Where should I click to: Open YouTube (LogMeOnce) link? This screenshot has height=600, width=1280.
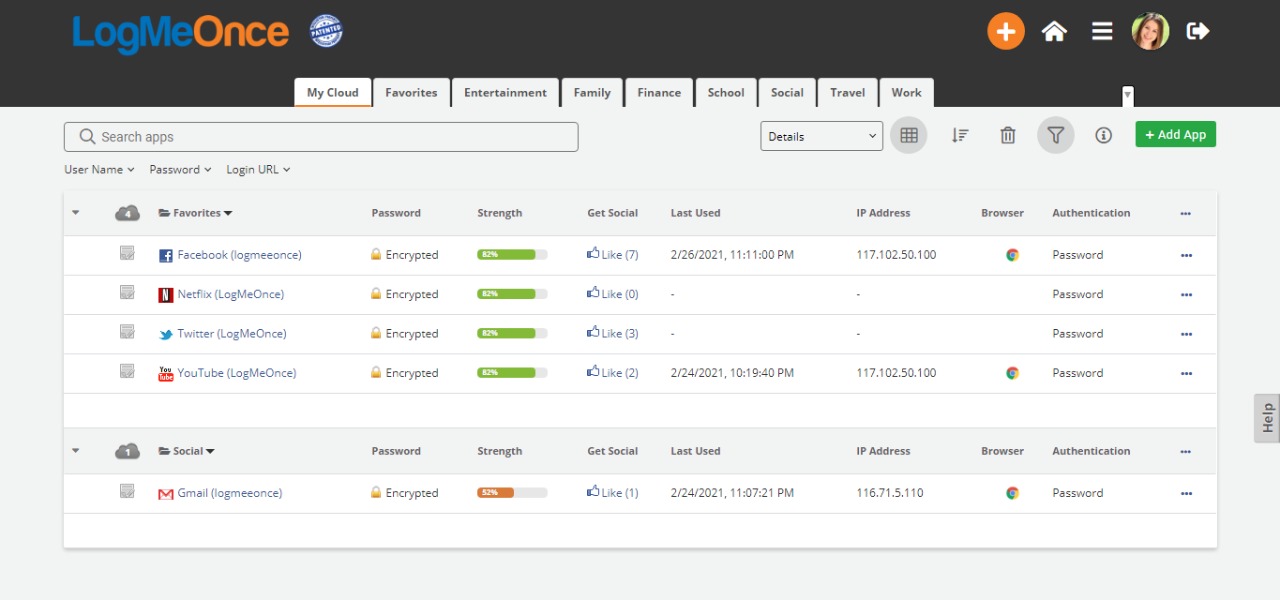coord(237,373)
